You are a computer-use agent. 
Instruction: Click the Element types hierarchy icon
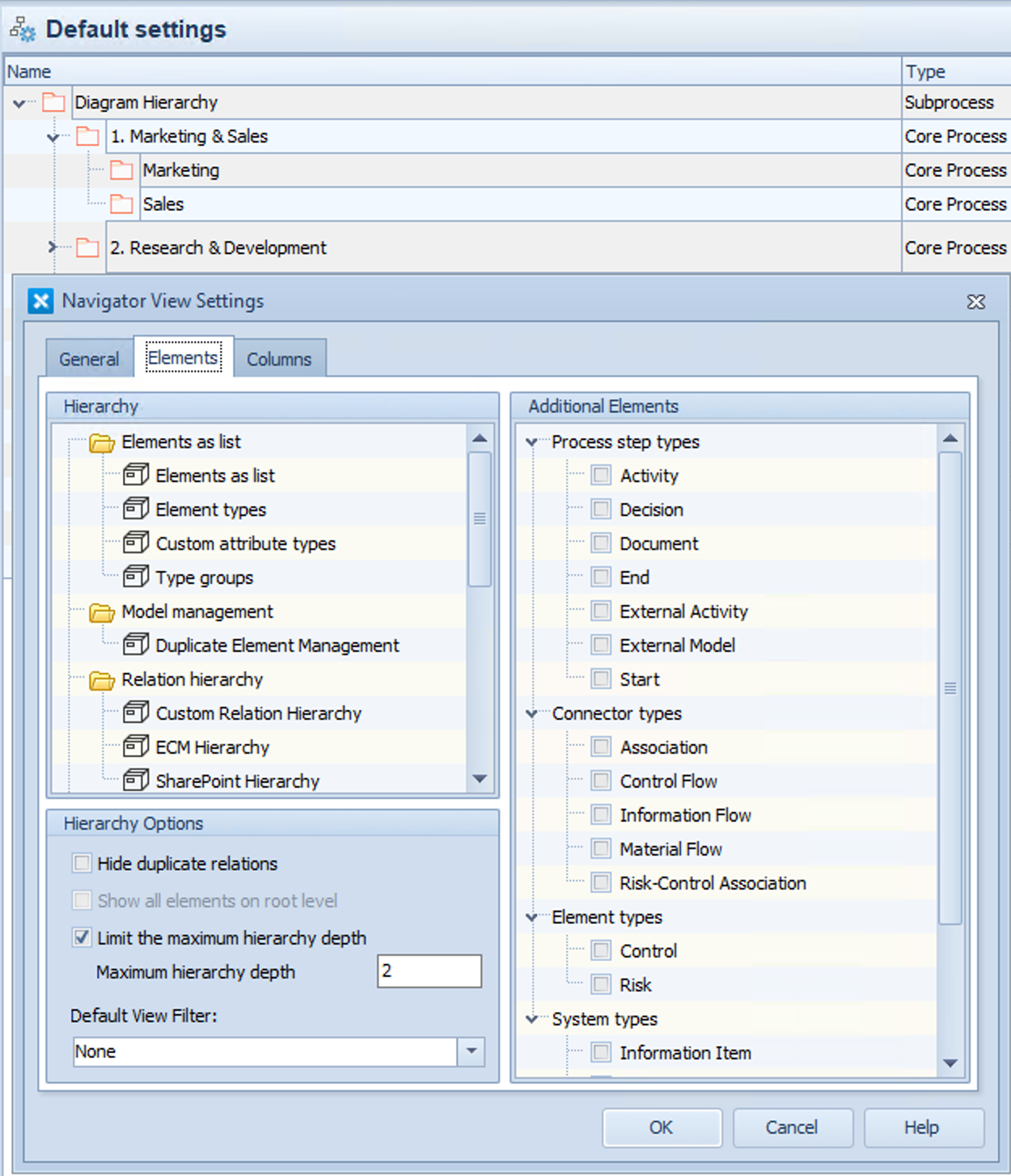click(x=136, y=509)
